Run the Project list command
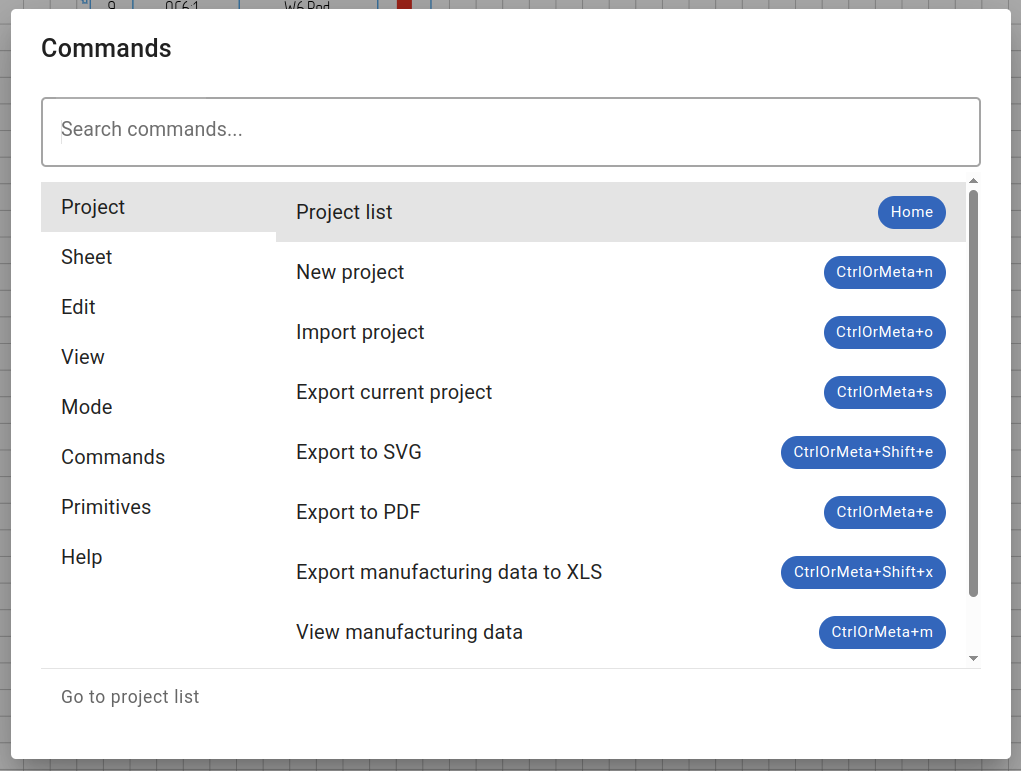 pos(345,212)
